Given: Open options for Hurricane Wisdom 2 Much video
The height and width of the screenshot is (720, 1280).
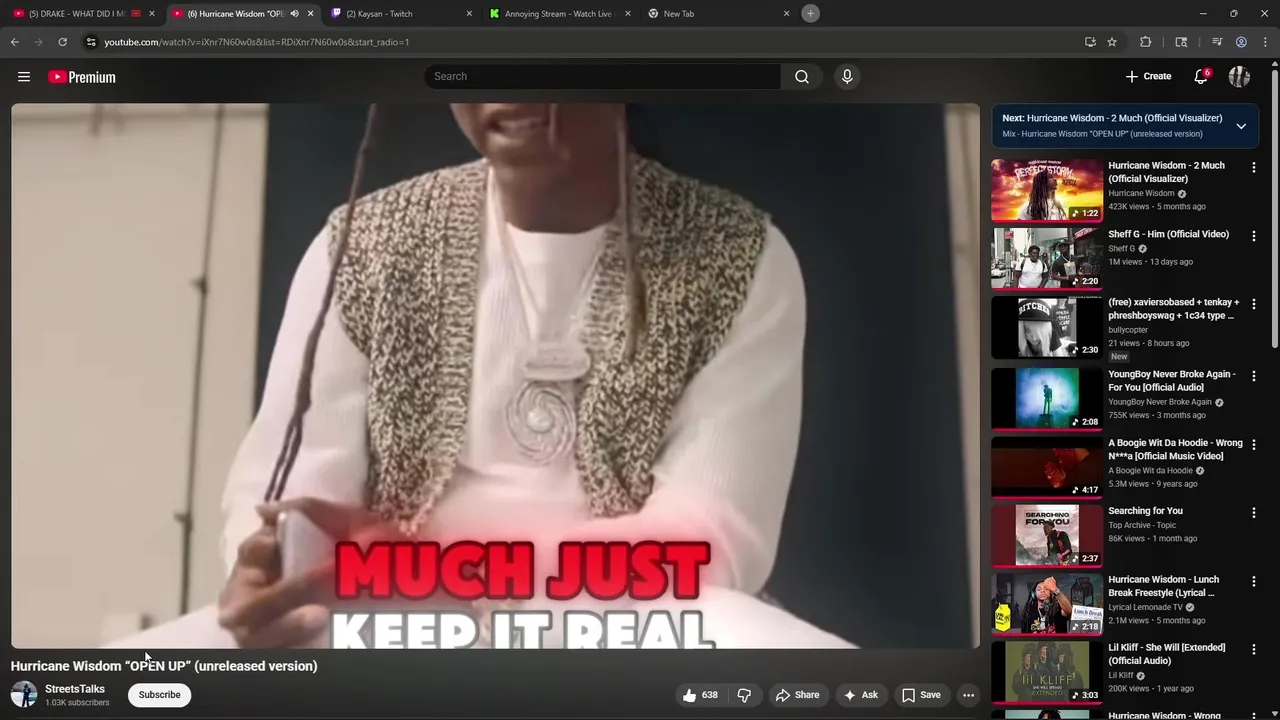Looking at the screenshot, I should coord(1253,168).
